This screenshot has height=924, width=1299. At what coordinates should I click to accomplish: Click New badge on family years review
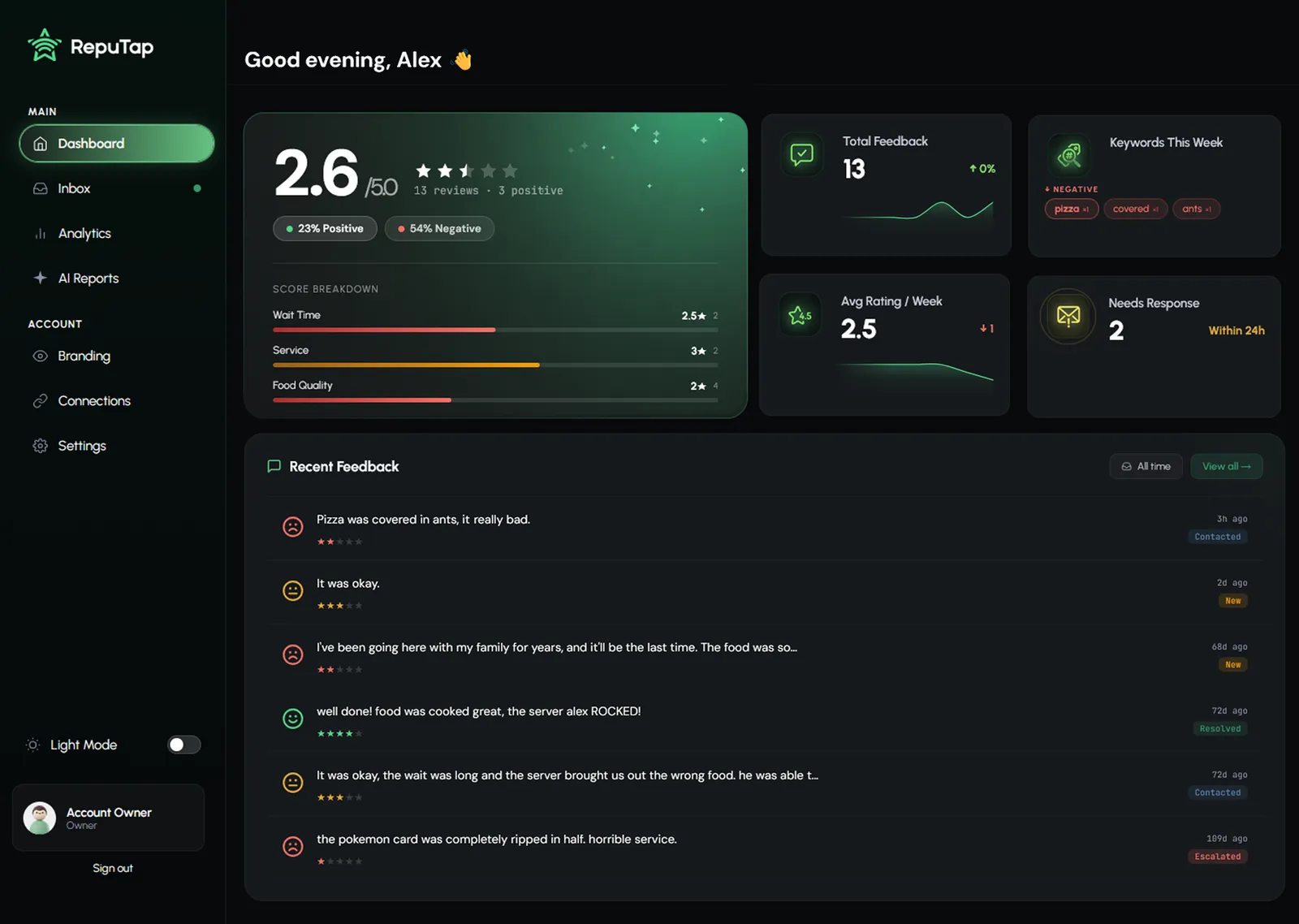pos(1233,665)
